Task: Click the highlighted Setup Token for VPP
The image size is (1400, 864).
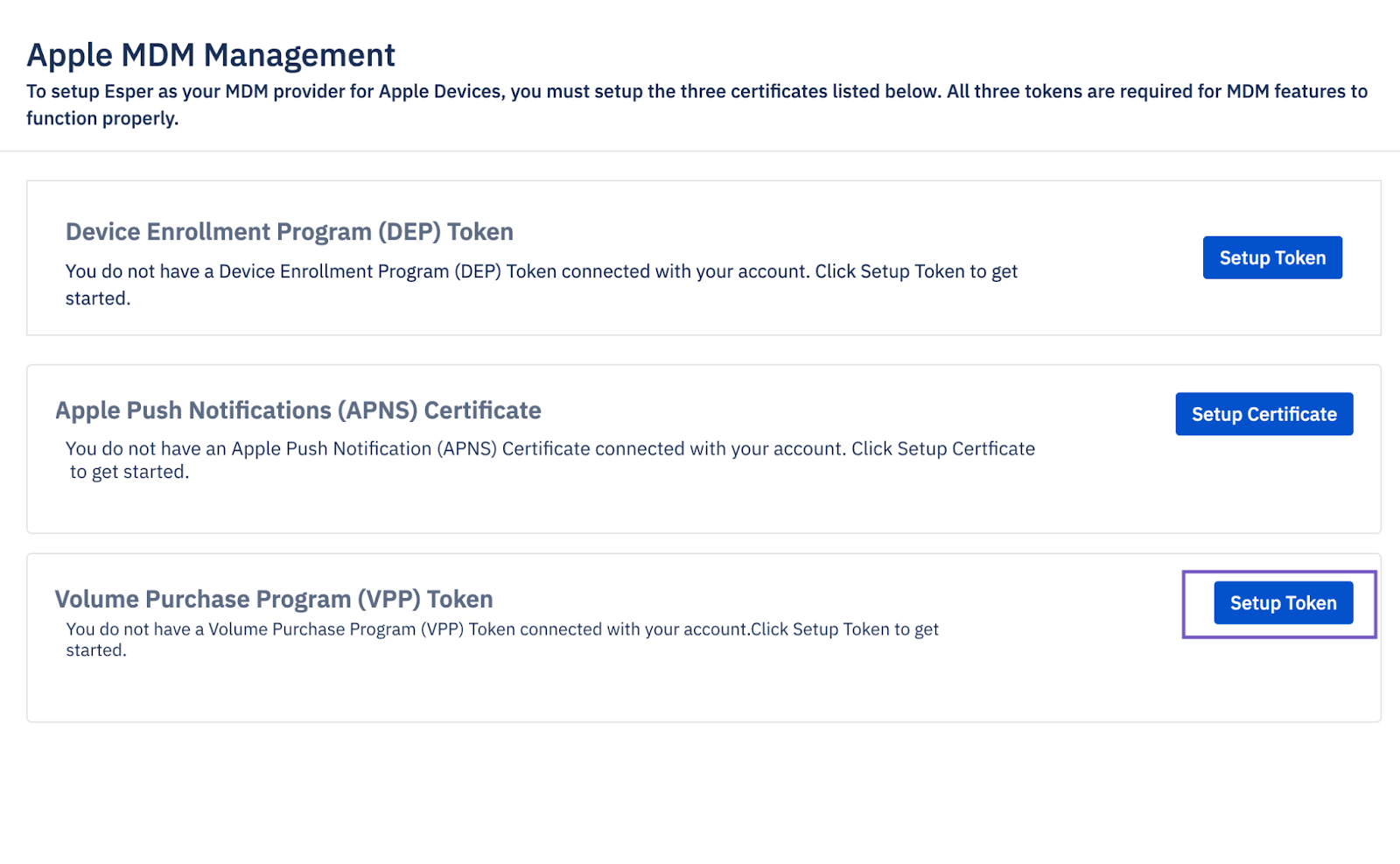Action: [1283, 602]
